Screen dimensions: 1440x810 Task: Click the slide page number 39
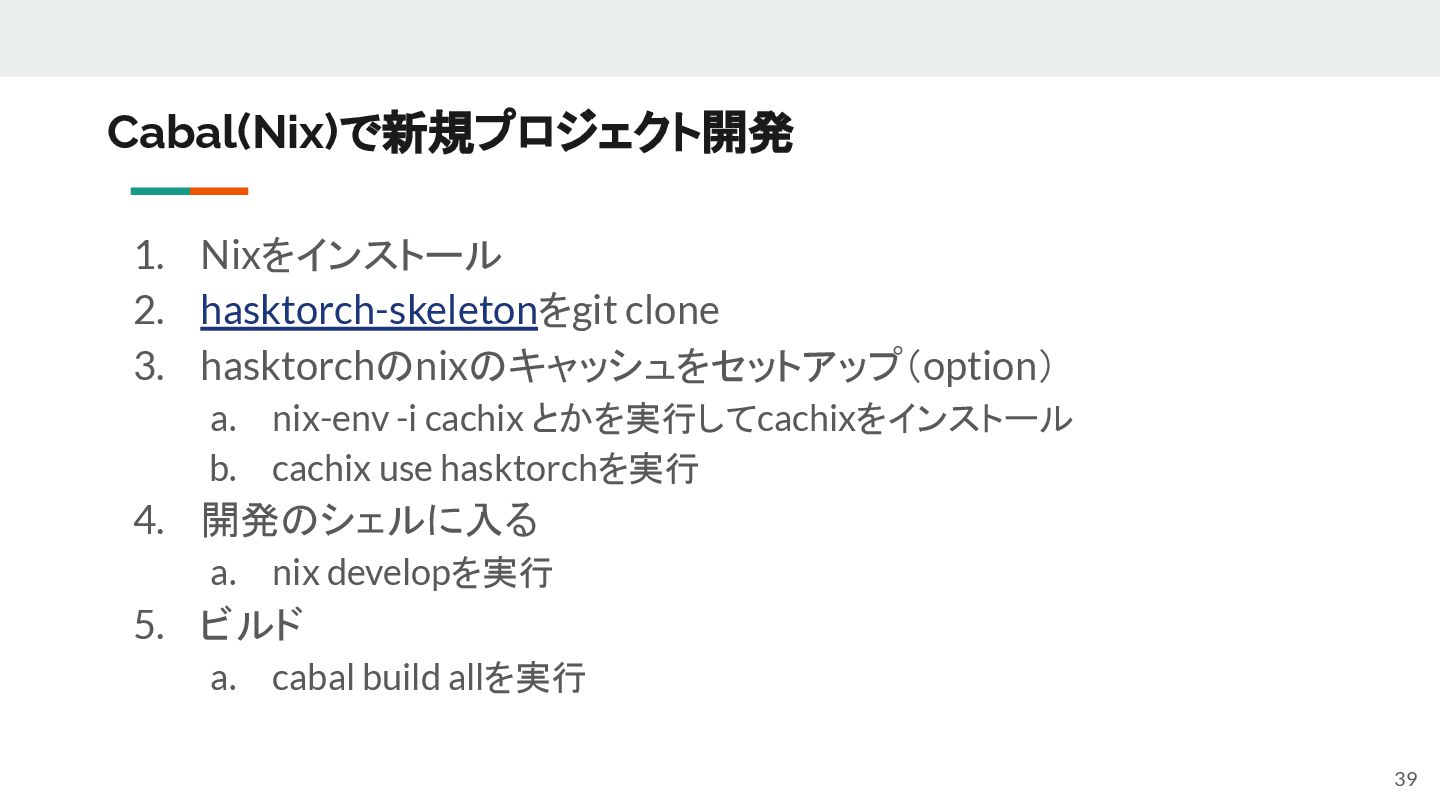tap(1405, 780)
